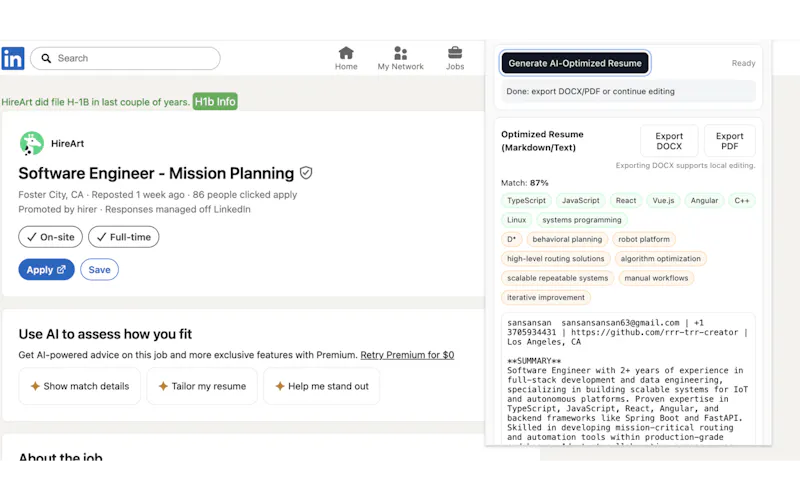Export the resume as PDF
This screenshot has width=800, height=500.
[x=729, y=141]
